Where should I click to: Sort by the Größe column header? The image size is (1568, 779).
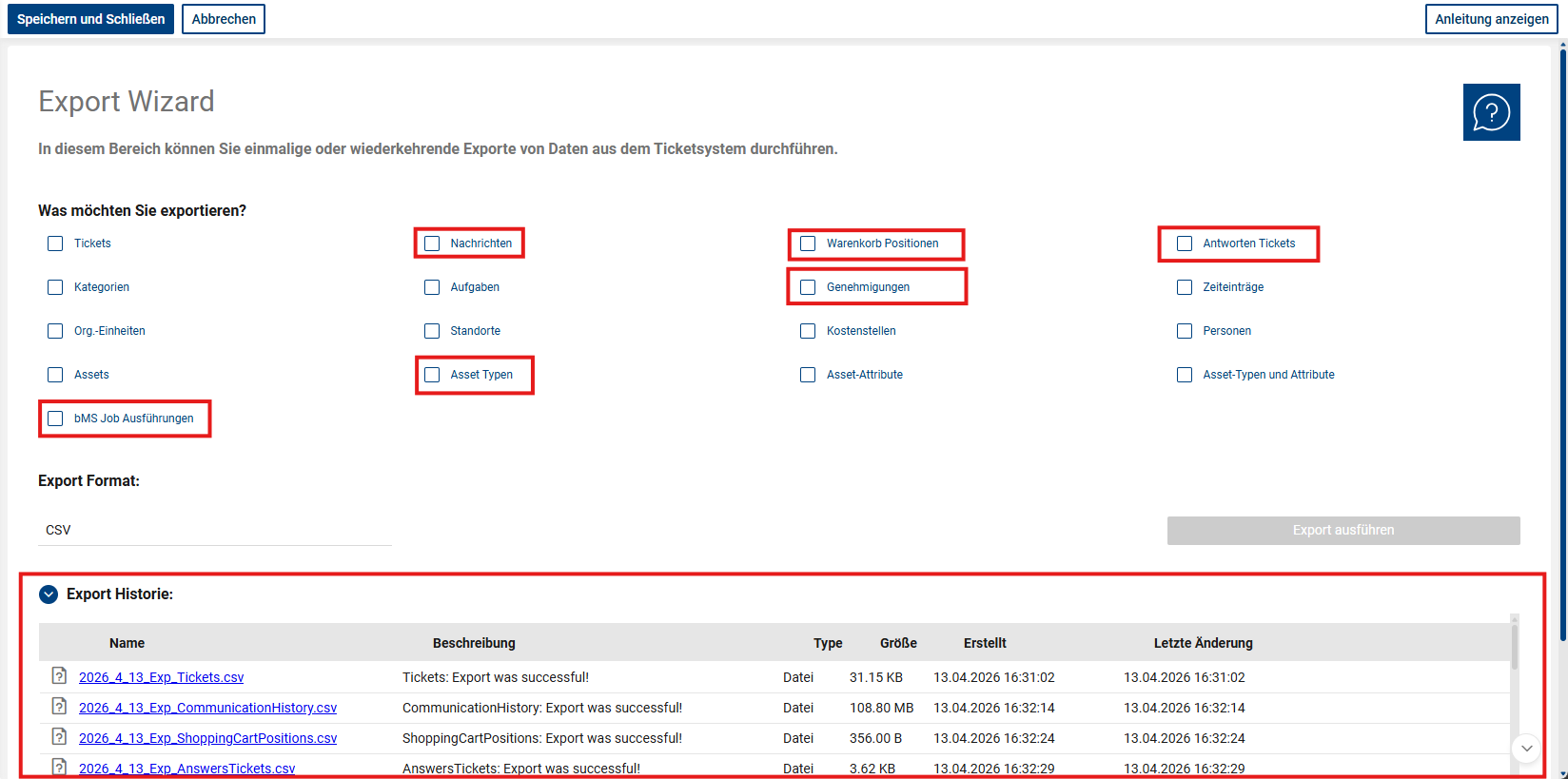coord(898,643)
